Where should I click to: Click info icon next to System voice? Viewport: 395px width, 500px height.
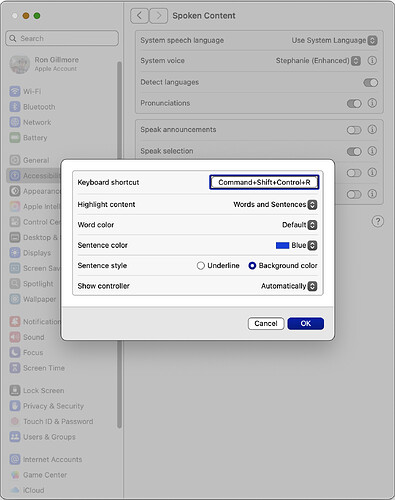point(372,61)
